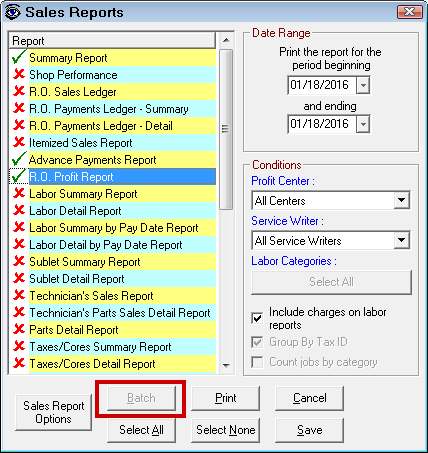Click red X icon beside Shop Performance

19,74
